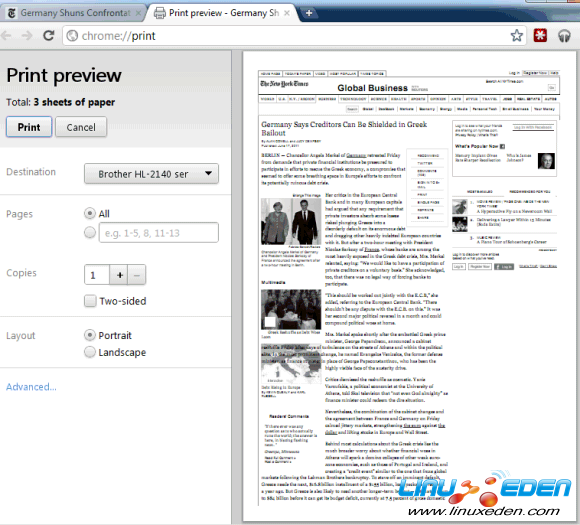Choose Landscape layout
580x525 pixels.
(90, 352)
